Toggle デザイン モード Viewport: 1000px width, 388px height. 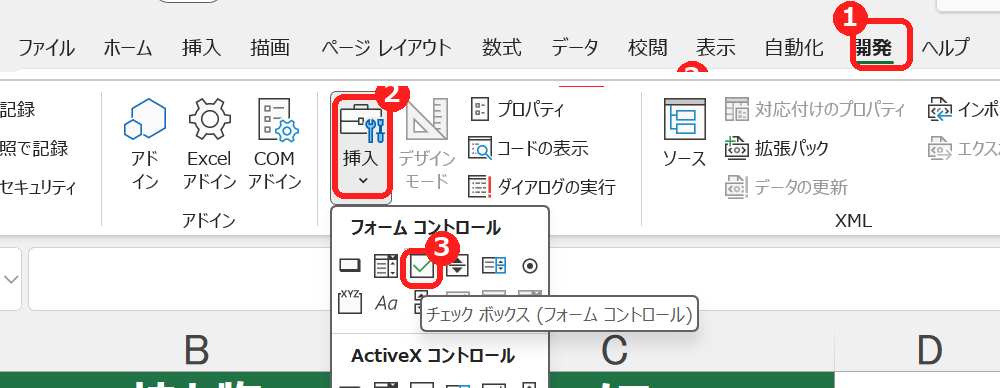tap(427, 144)
